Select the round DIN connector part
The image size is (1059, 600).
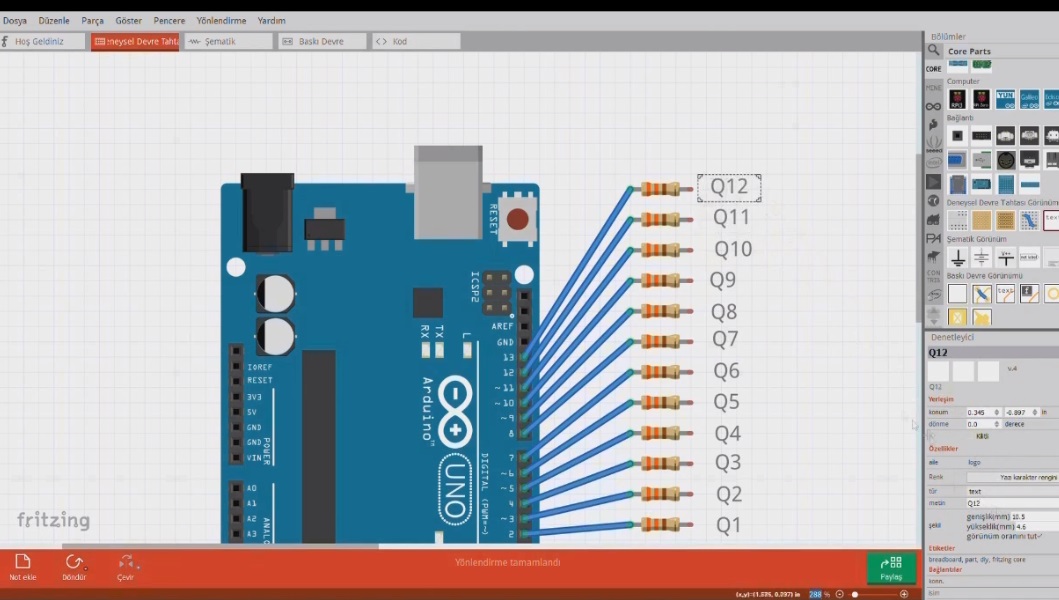pos(1005,160)
